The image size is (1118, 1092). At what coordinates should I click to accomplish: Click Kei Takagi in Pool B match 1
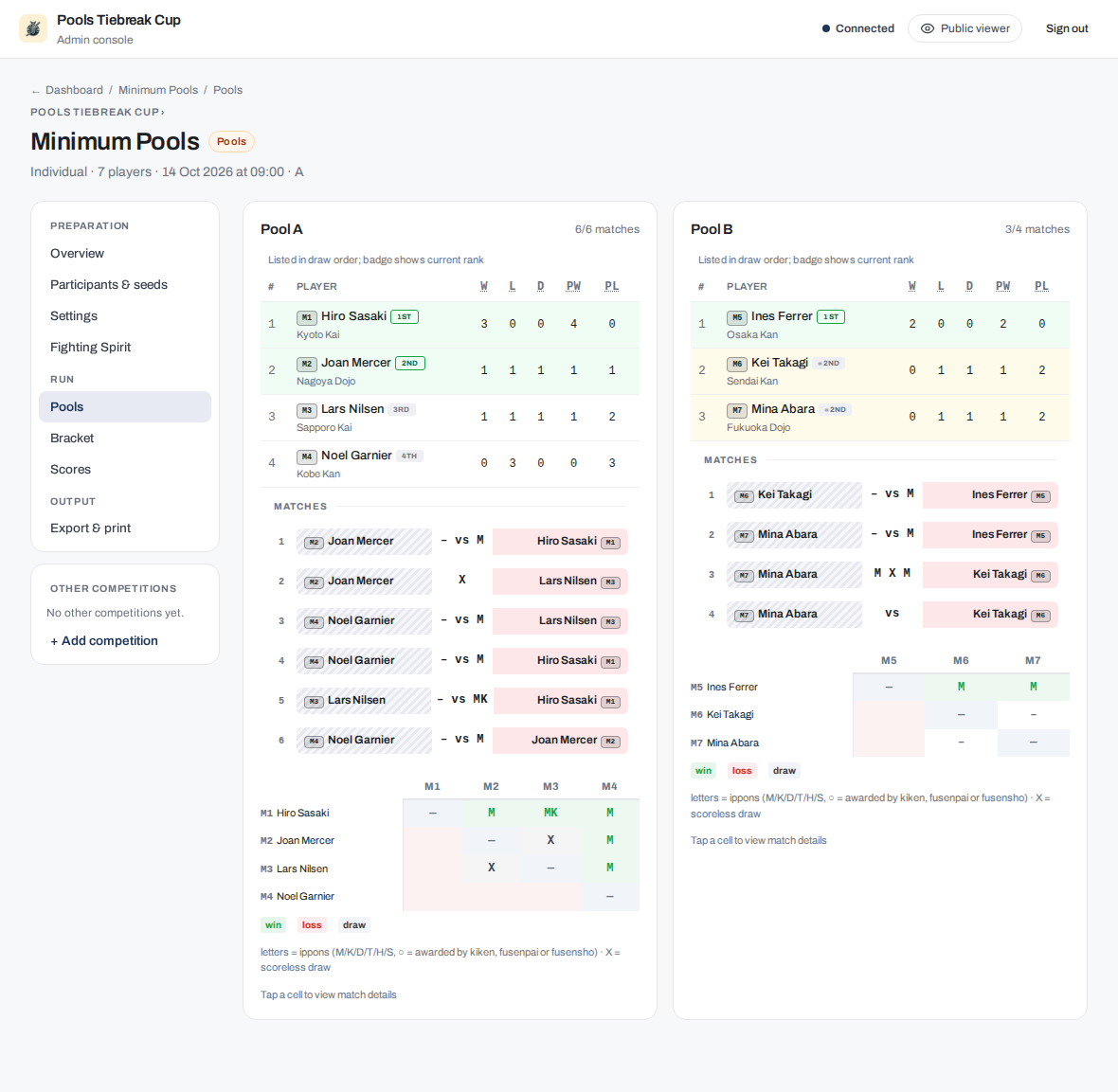pyautogui.click(x=794, y=494)
